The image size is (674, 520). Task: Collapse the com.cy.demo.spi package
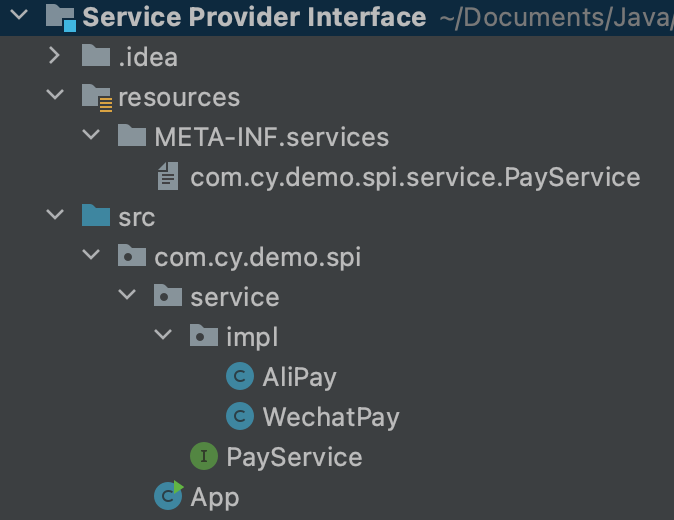point(90,257)
